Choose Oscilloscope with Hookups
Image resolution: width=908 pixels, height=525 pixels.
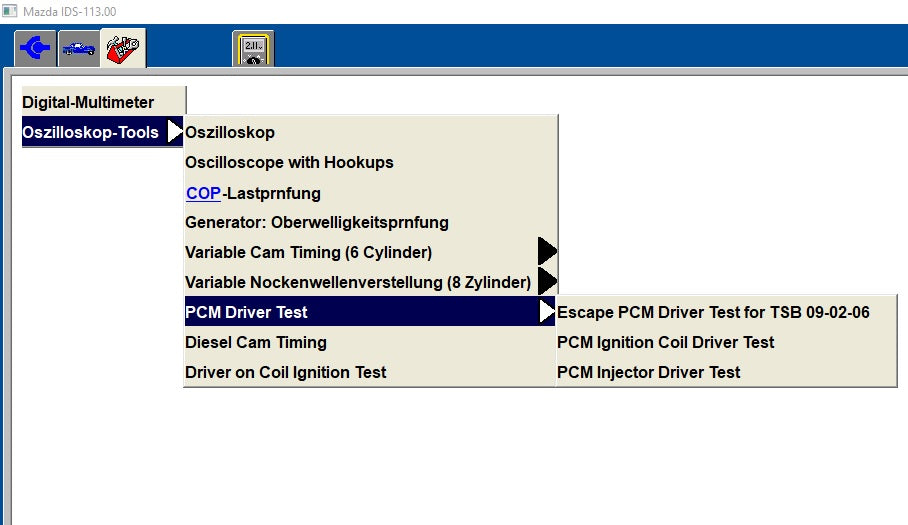pyautogui.click(x=289, y=162)
